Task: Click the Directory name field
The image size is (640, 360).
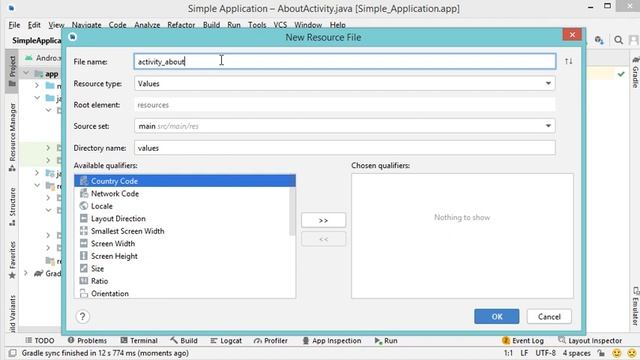Action: tap(344, 148)
